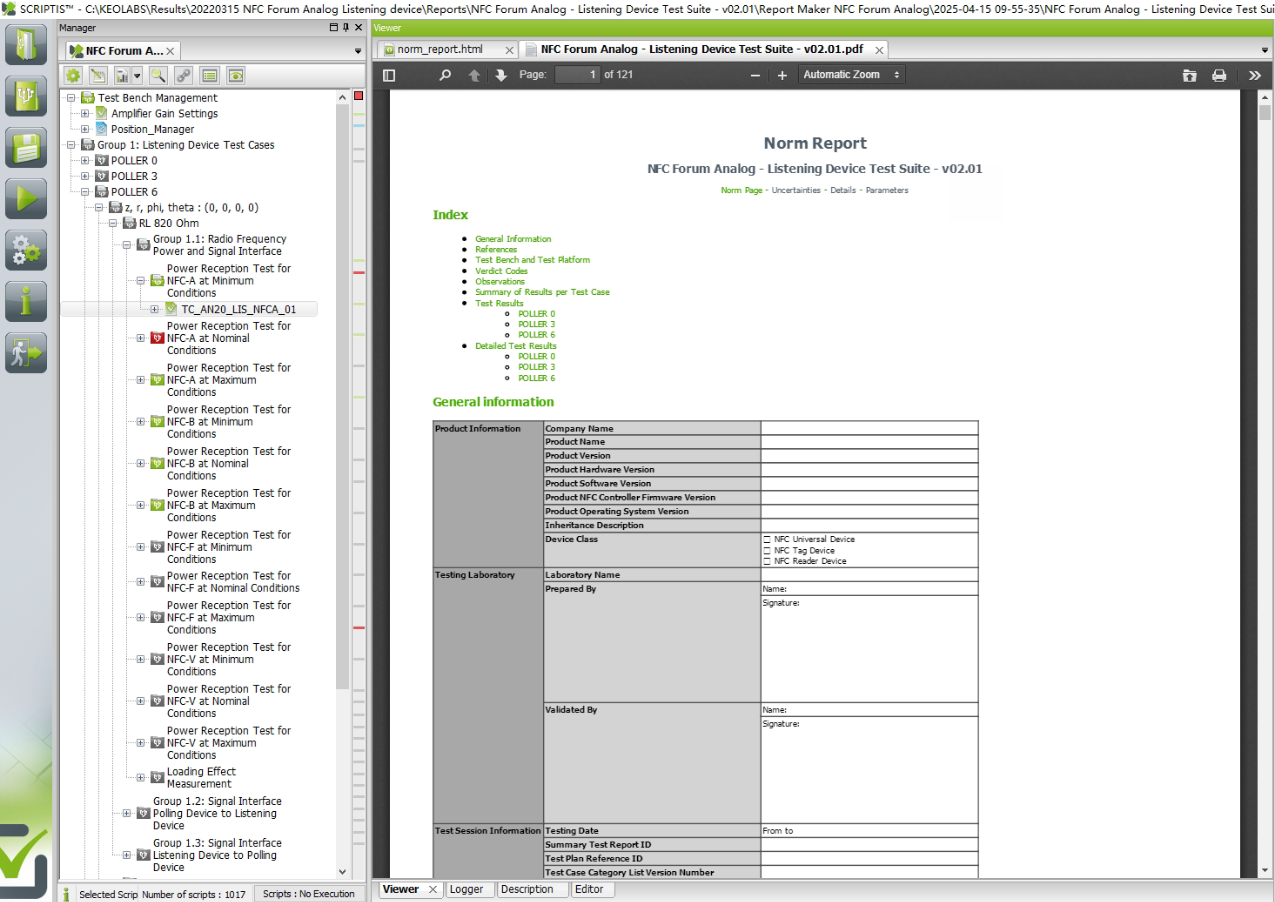Screen dimensions: 1275x902
Task: Check the NFC Universal Device checkbox
Action: [767, 539]
